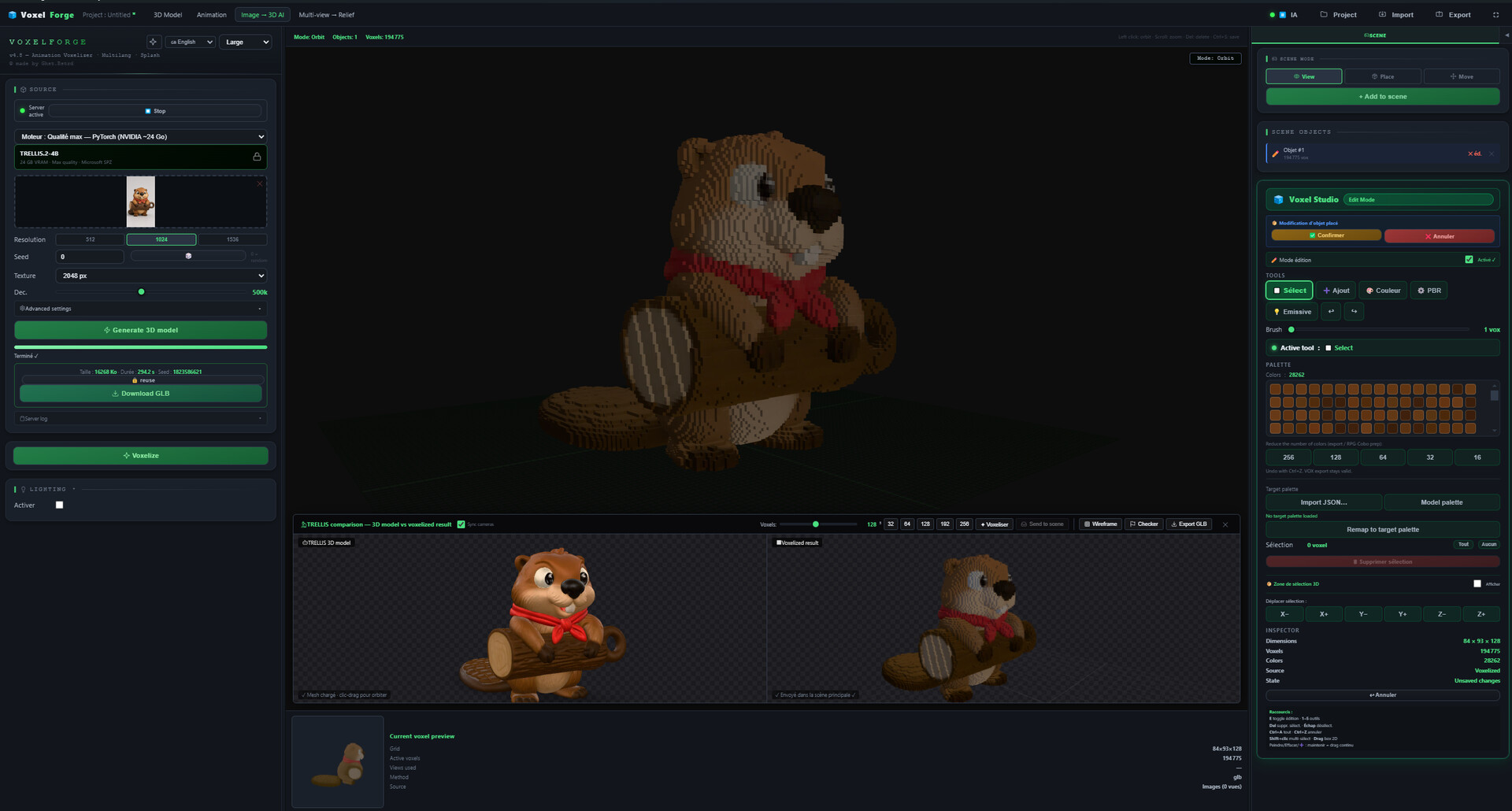
Task: Enable the Lighting Activer checkbox
Action: pos(59,505)
